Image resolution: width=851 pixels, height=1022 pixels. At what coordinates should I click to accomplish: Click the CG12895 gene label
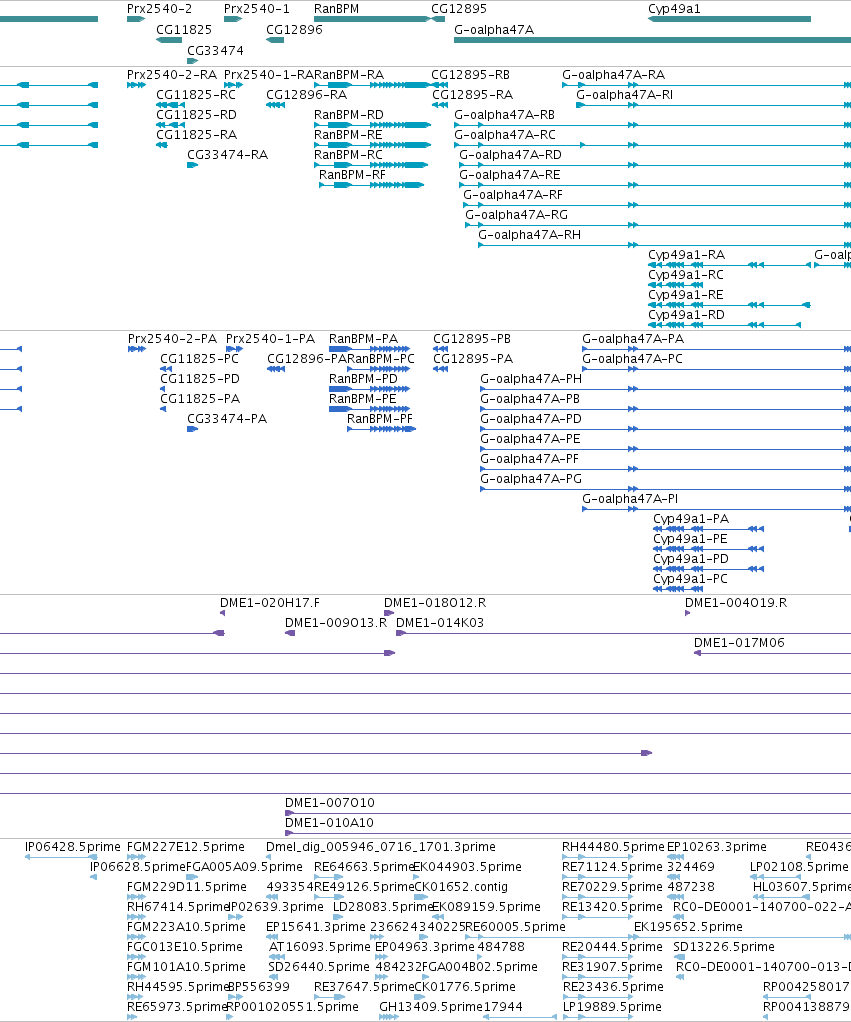pyautogui.click(x=459, y=9)
